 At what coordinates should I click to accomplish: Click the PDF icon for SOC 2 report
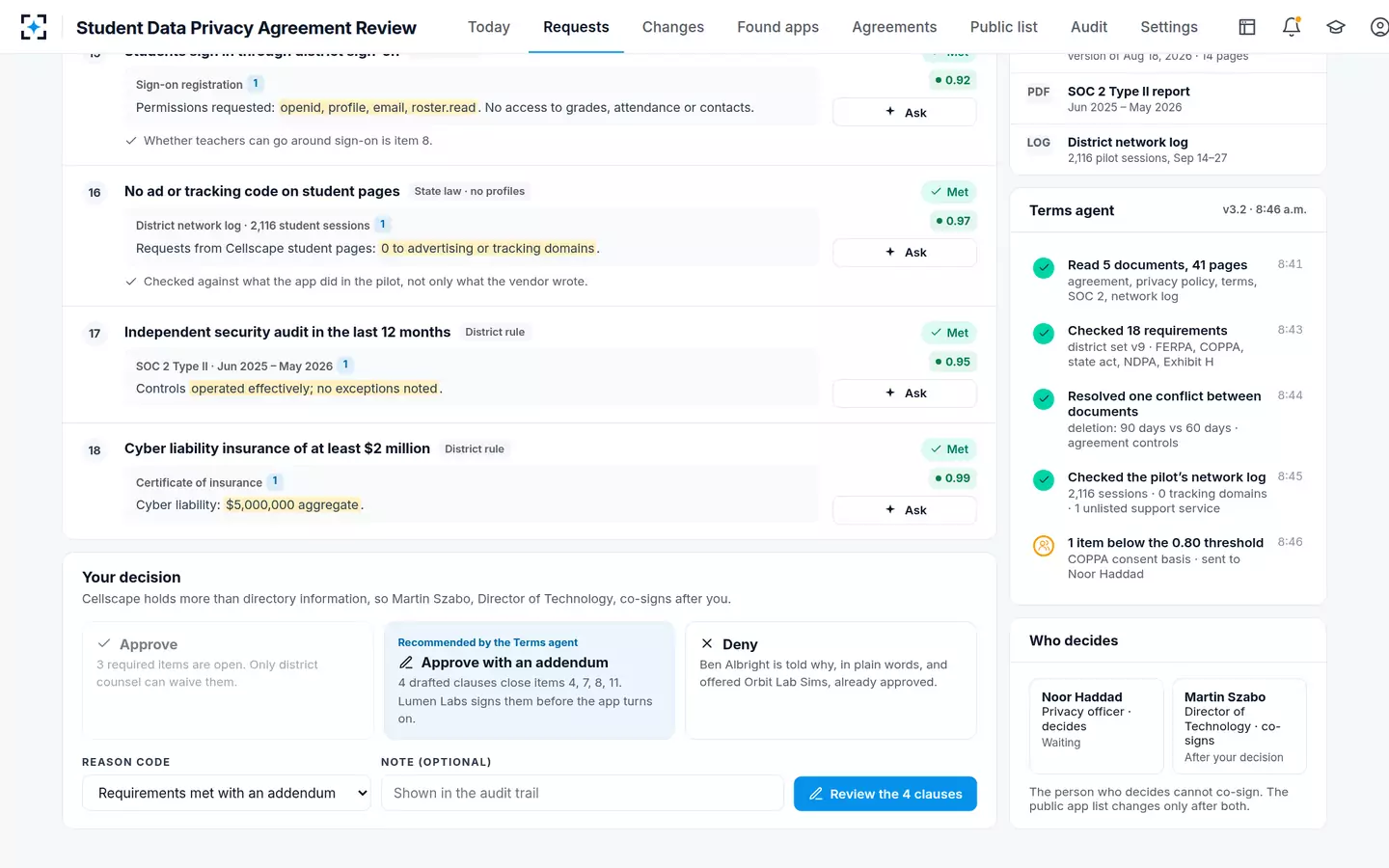coord(1039,92)
